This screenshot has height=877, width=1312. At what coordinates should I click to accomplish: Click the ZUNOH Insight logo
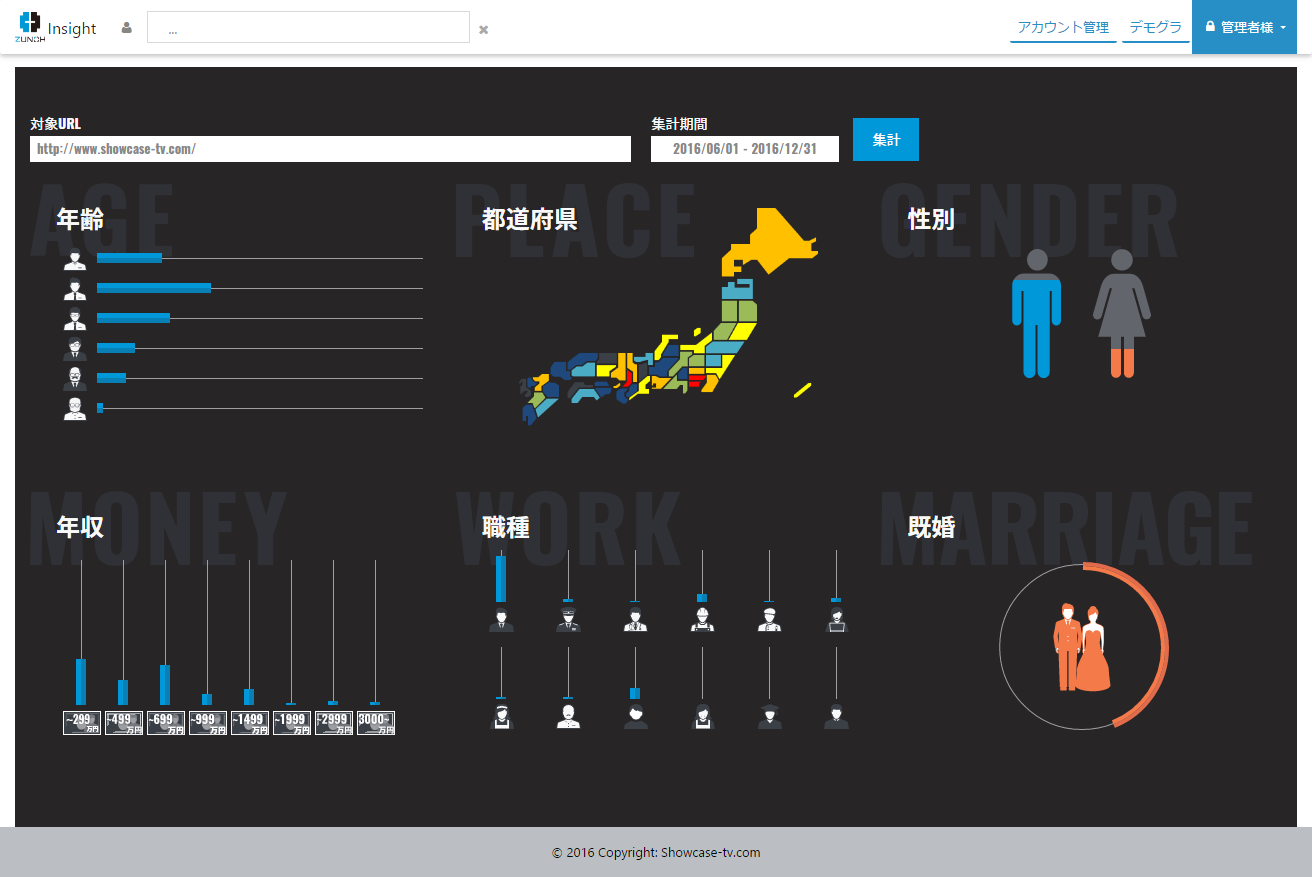tap(56, 27)
